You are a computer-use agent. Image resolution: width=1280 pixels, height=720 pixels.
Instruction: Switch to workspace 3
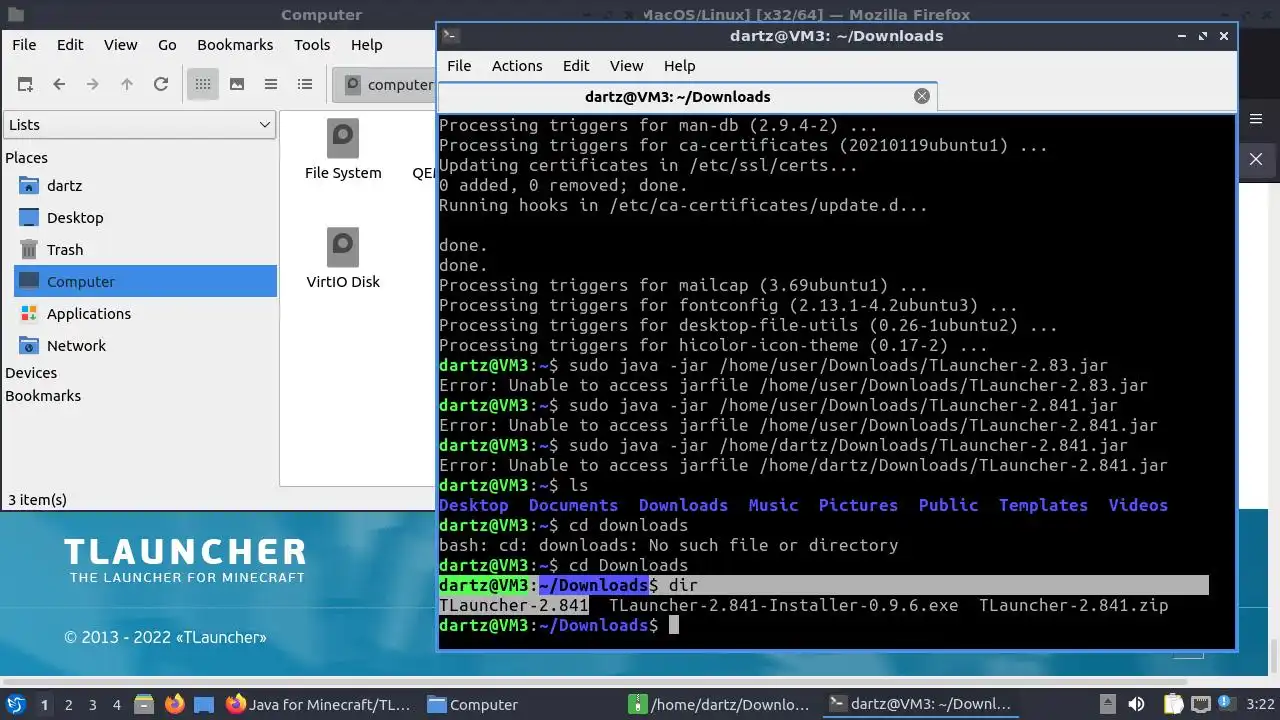[x=92, y=705]
